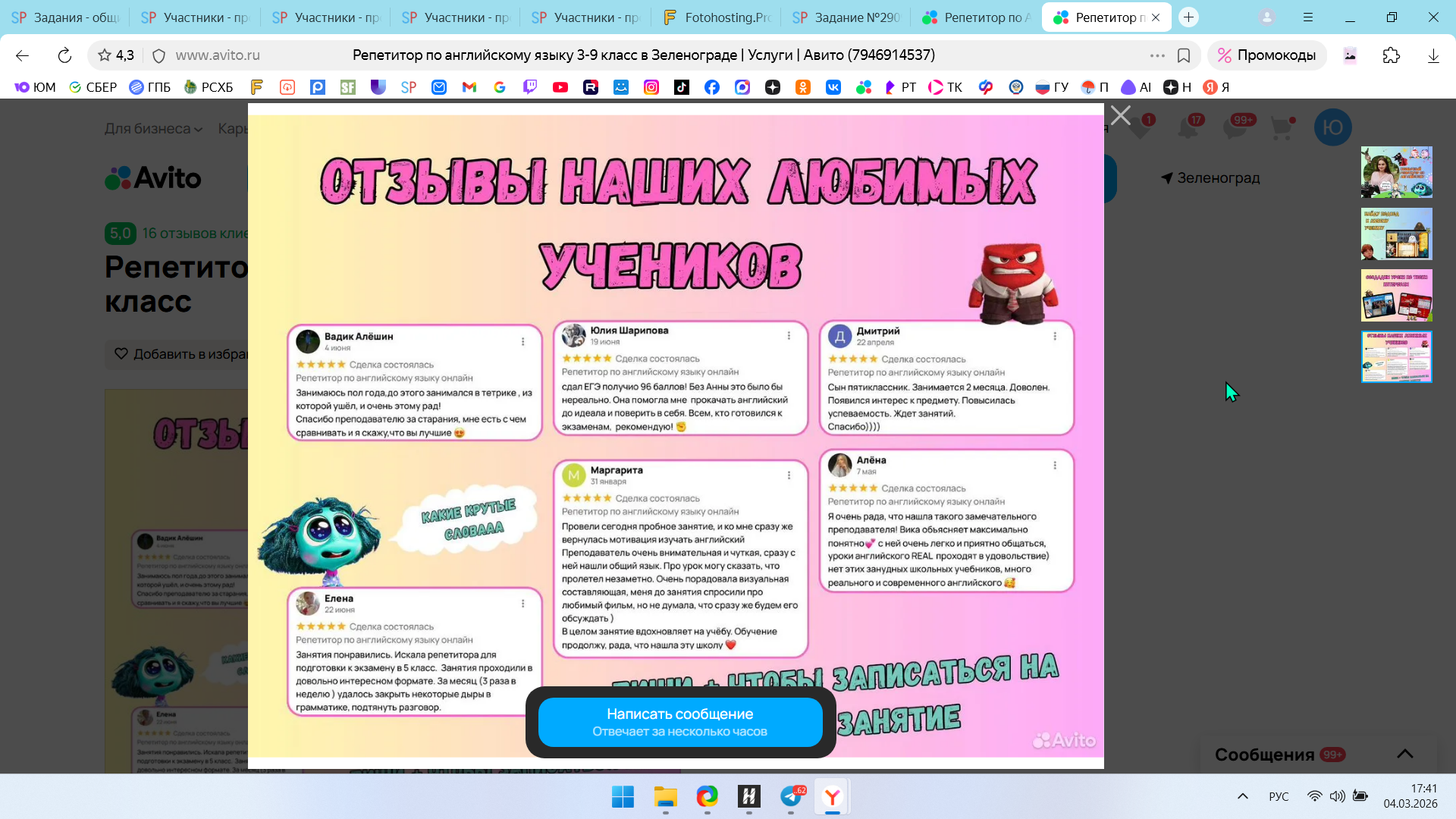This screenshot has height=819, width=1456.
Task: Show hidden system tray icons
Action: pyautogui.click(x=1242, y=796)
